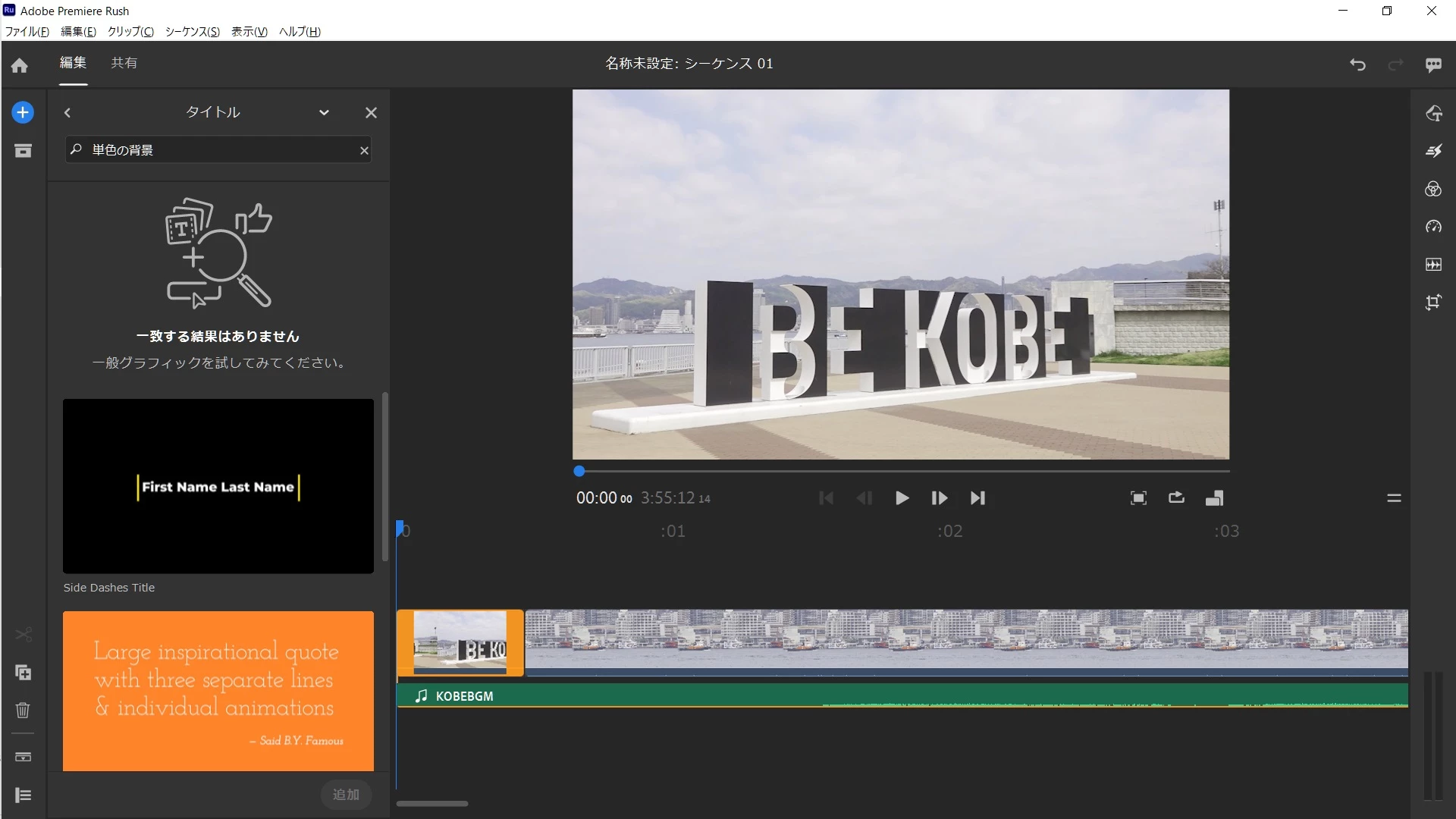Click the blue add media plus button
This screenshot has height=819, width=1456.
[23, 113]
